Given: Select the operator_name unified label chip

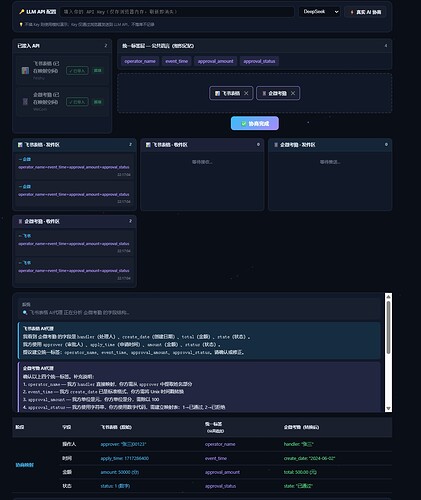Looking at the screenshot, I should pyautogui.click(x=140, y=61).
